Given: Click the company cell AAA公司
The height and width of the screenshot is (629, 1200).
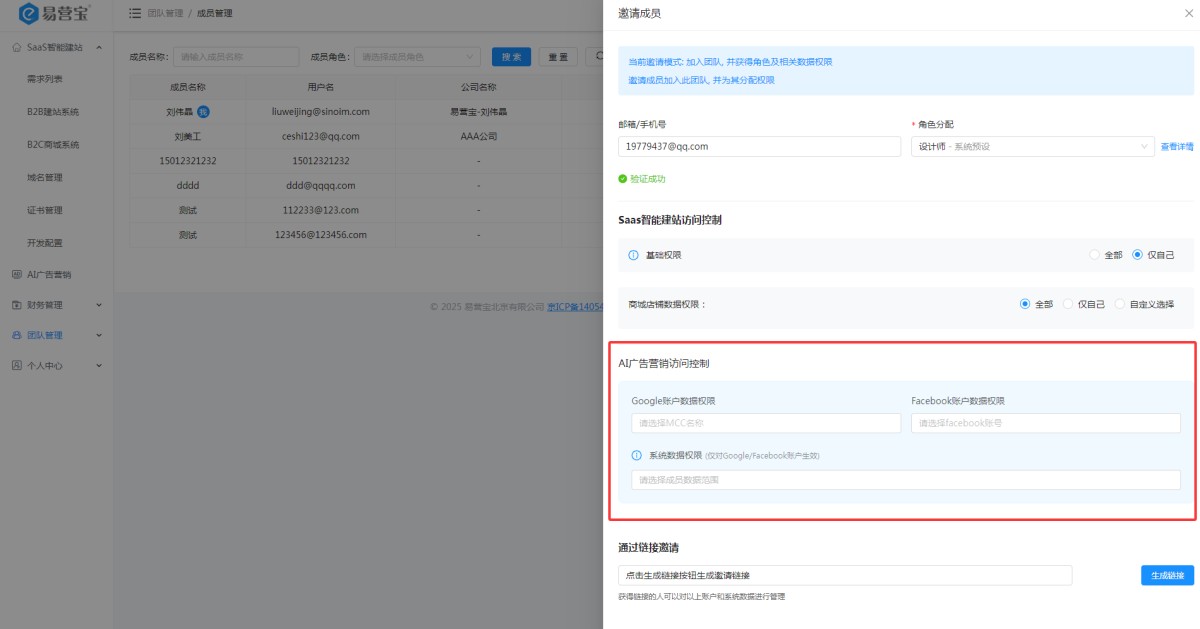Looking at the screenshot, I should coord(479,136).
